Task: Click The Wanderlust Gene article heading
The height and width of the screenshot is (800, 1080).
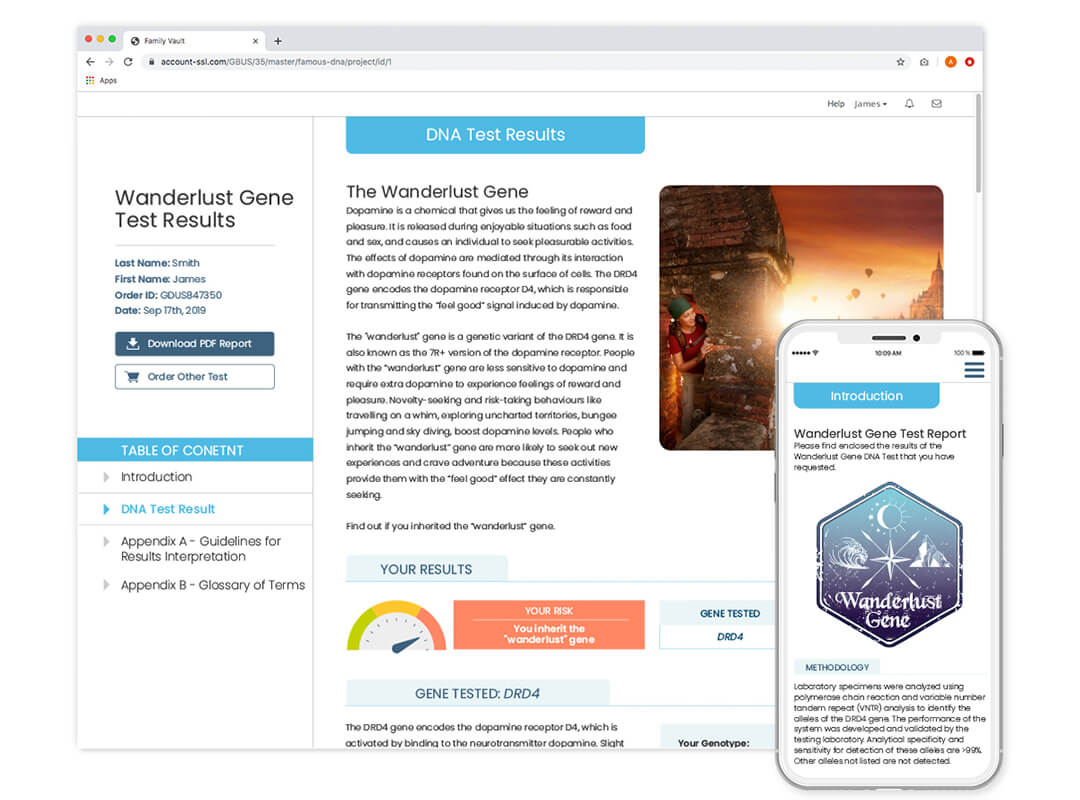Action: tap(437, 192)
